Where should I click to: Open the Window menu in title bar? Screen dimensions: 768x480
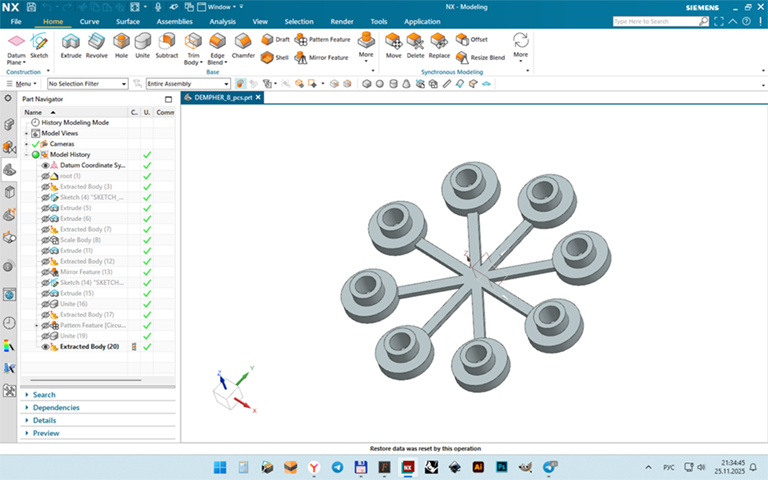pos(218,7)
